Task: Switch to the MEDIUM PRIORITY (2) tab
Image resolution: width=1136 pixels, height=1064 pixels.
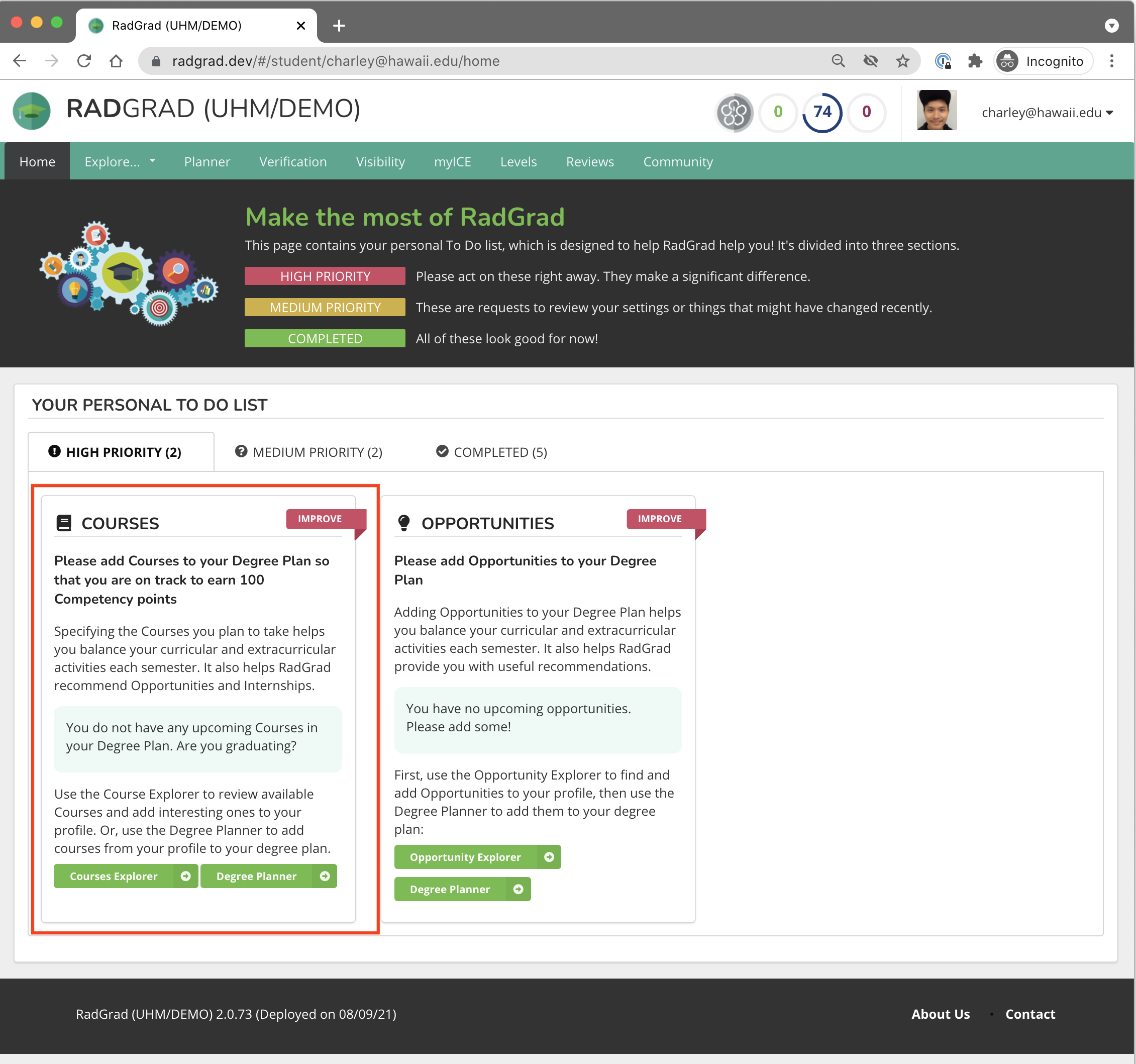Action: click(308, 452)
